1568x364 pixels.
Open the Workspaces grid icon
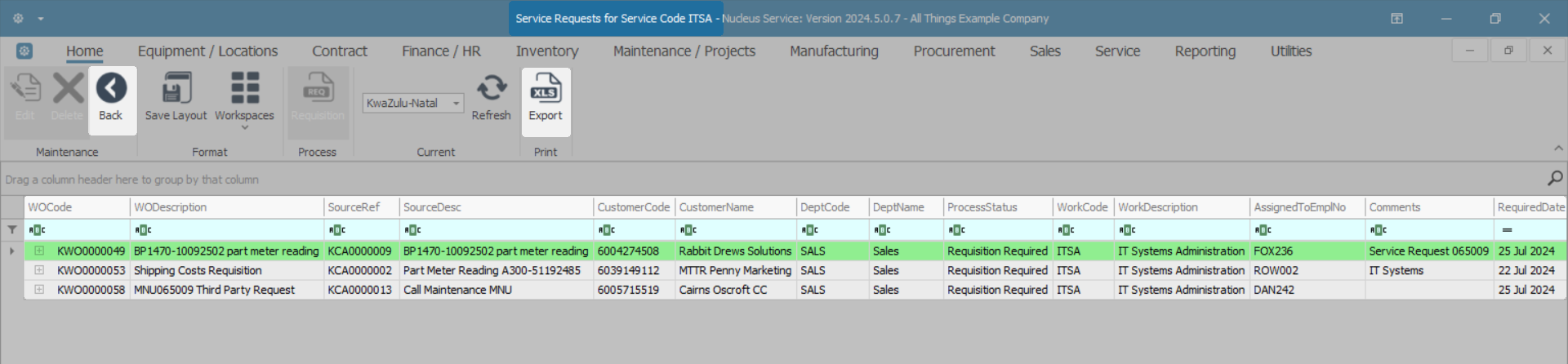(244, 88)
